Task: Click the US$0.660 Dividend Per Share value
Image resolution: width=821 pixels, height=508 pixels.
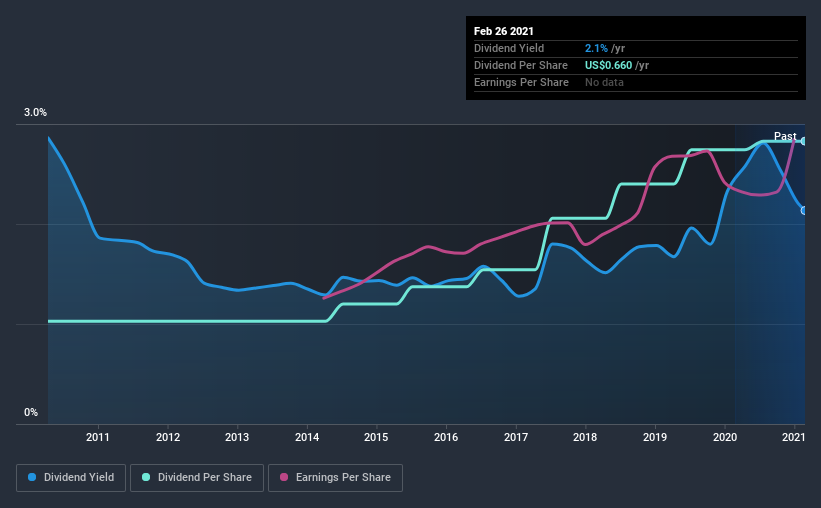Action: [608, 65]
